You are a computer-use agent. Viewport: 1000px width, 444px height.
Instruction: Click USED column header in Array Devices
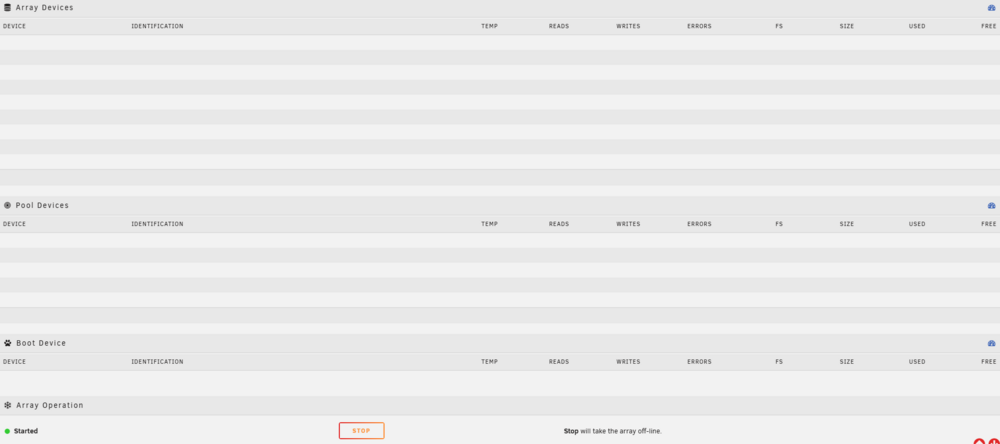pos(917,26)
